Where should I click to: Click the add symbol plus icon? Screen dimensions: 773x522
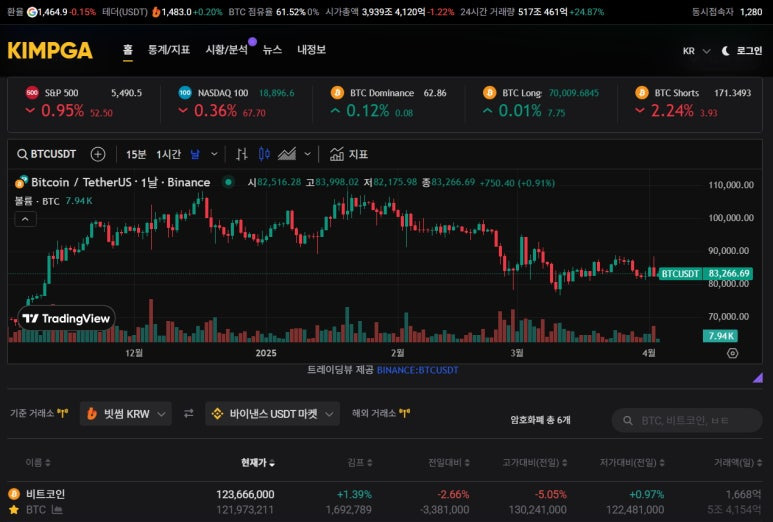pyautogui.click(x=98, y=154)
